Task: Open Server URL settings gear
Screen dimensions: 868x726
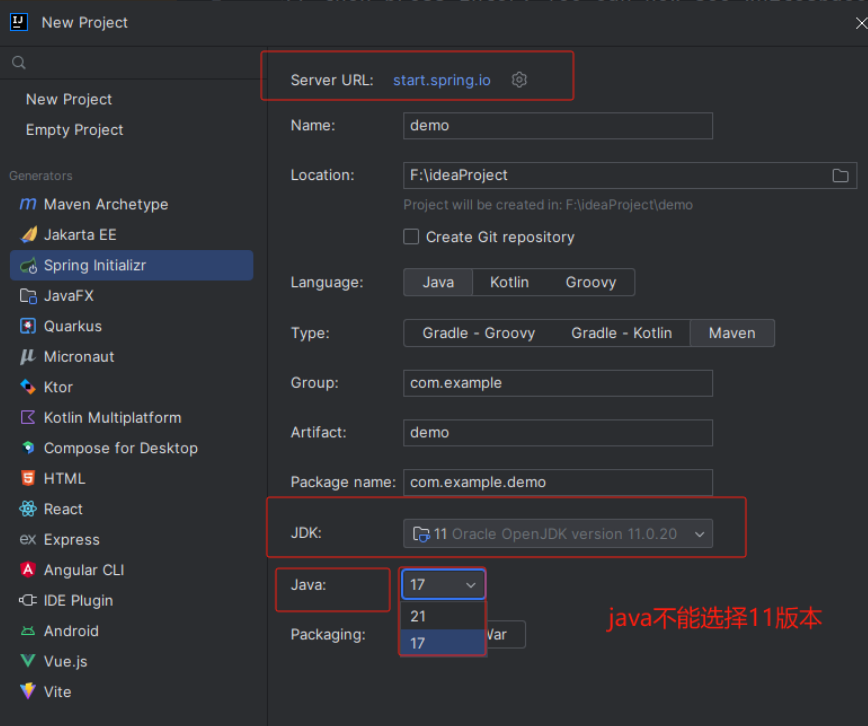Action: point(519,80)
